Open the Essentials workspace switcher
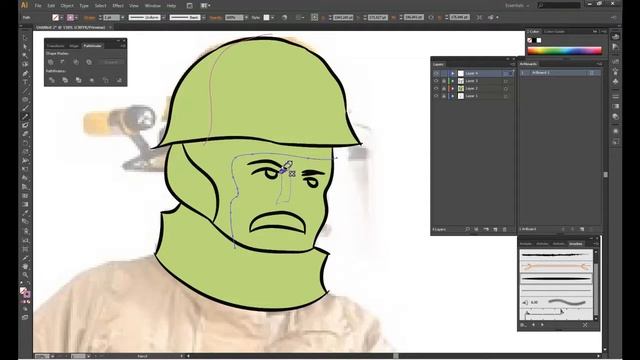The image size is (640, 360). [517, 6]
